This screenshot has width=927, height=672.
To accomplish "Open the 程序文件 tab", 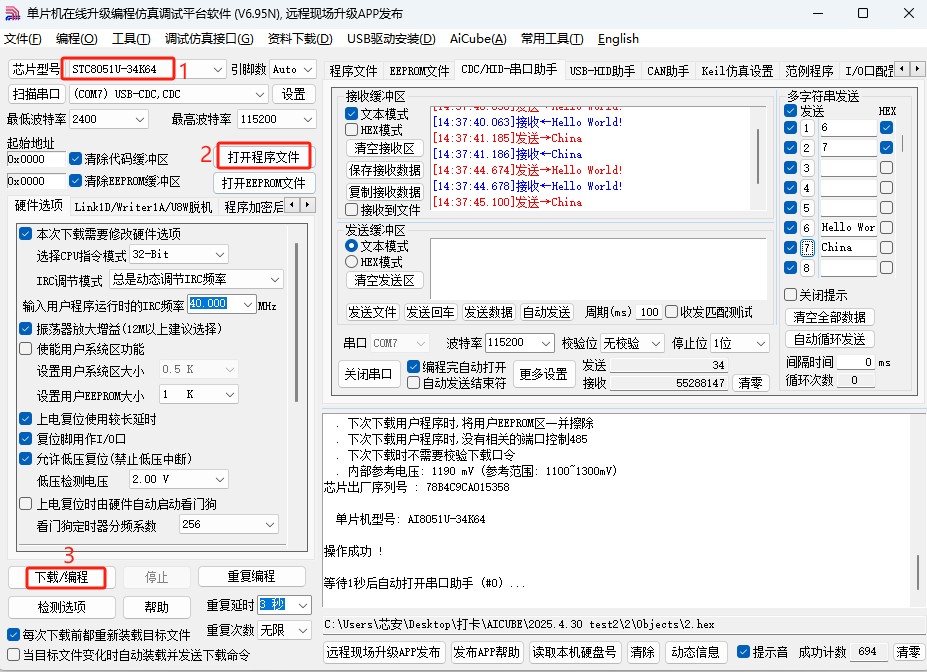I will tap(353, 71).
